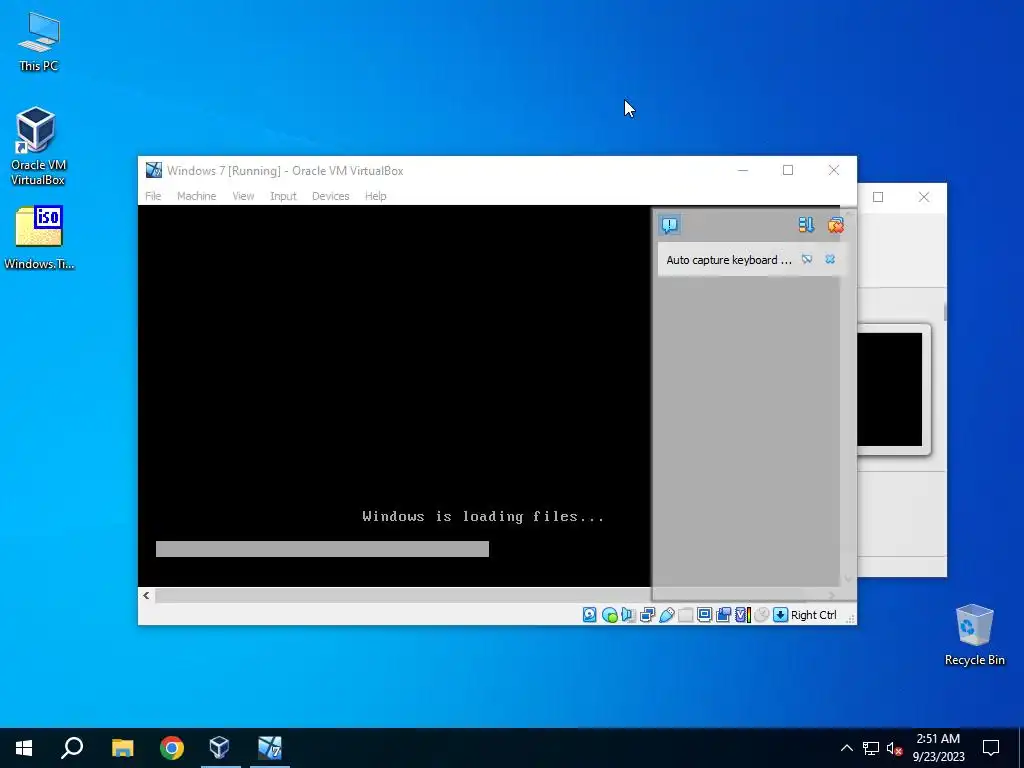Click the Windows is loading files progress bar

point(322,549)
